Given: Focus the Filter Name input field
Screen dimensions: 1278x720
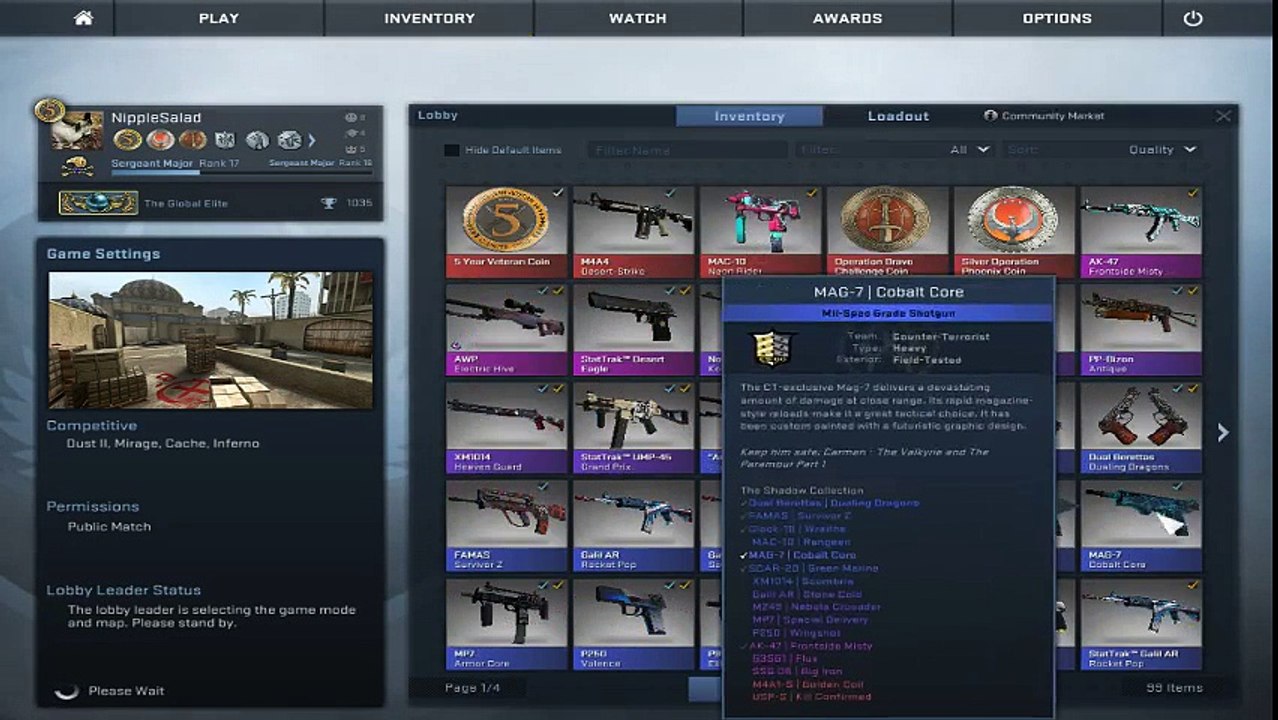Looking at the screenshot, I should (x=686, y=150).
